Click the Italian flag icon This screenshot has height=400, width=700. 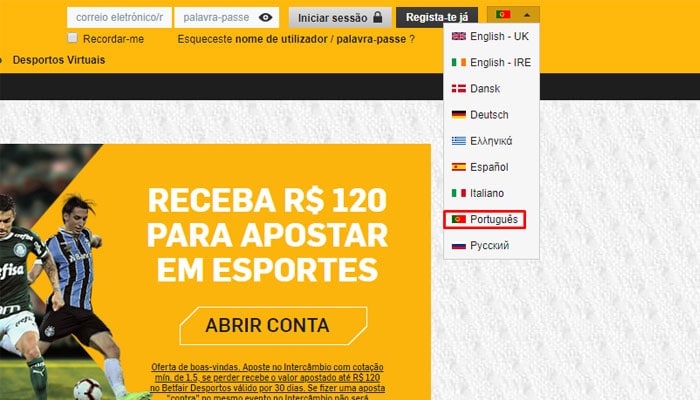click(x=458, y=193)
